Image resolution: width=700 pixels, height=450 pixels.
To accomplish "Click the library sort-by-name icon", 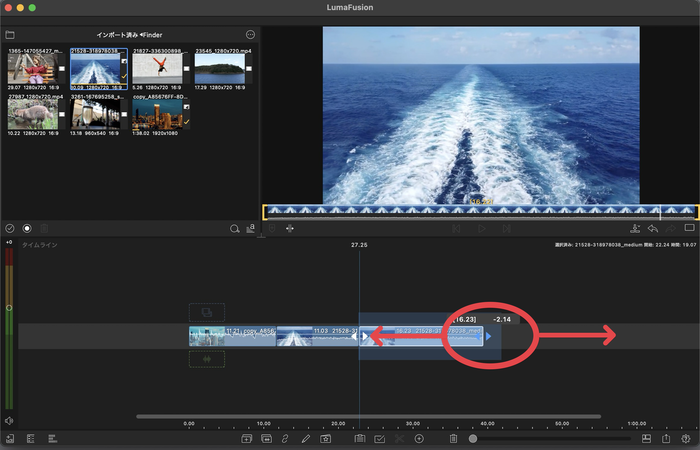I will tap(251, 229).
